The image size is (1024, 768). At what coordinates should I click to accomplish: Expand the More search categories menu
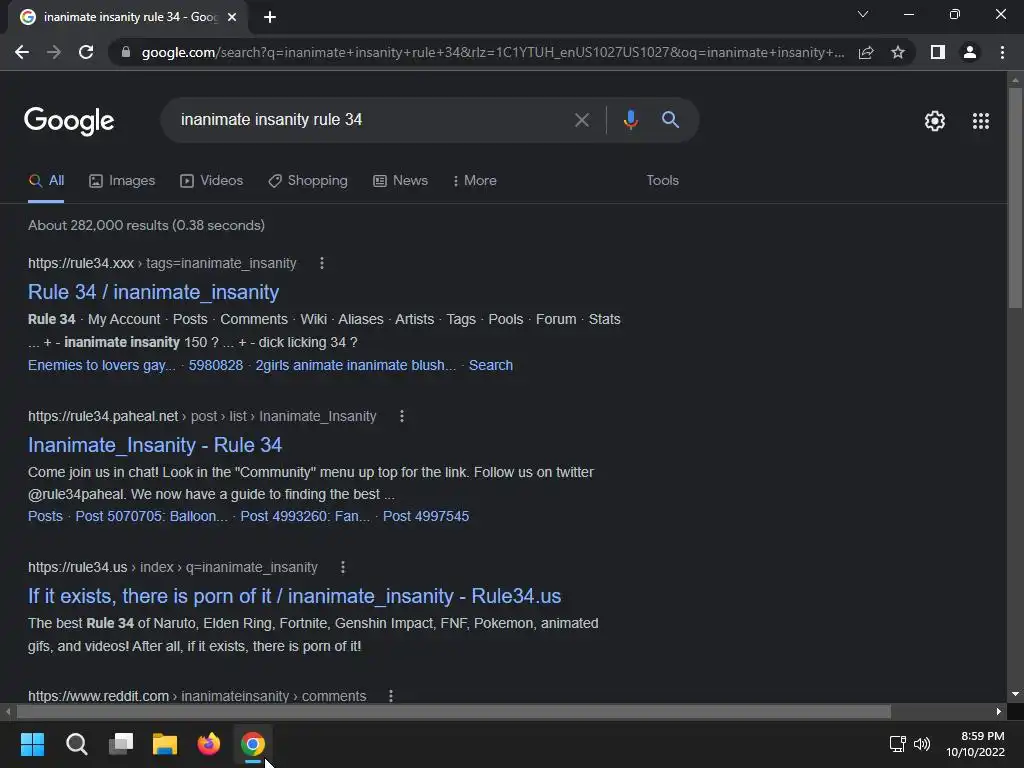[x=475, y=180]
